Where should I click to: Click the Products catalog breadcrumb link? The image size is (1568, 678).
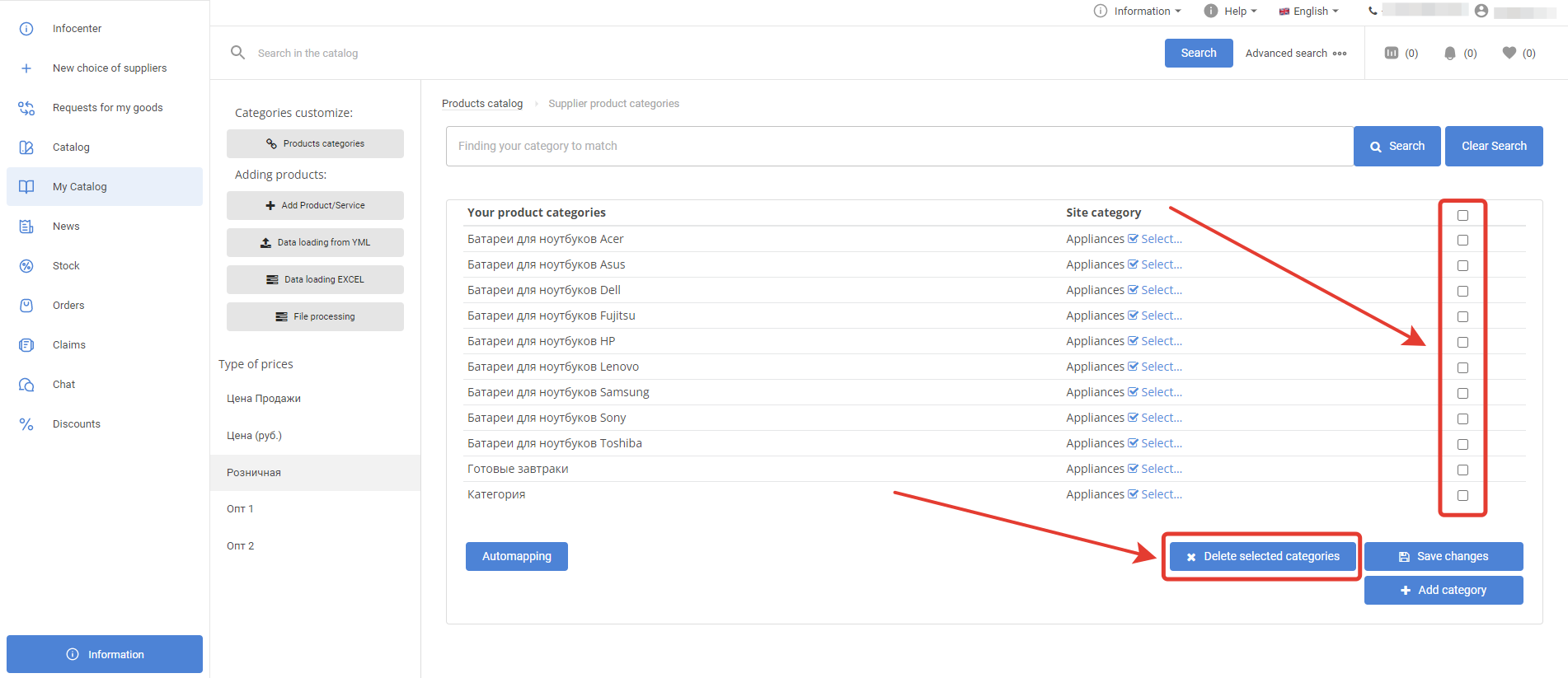[482, 104]
